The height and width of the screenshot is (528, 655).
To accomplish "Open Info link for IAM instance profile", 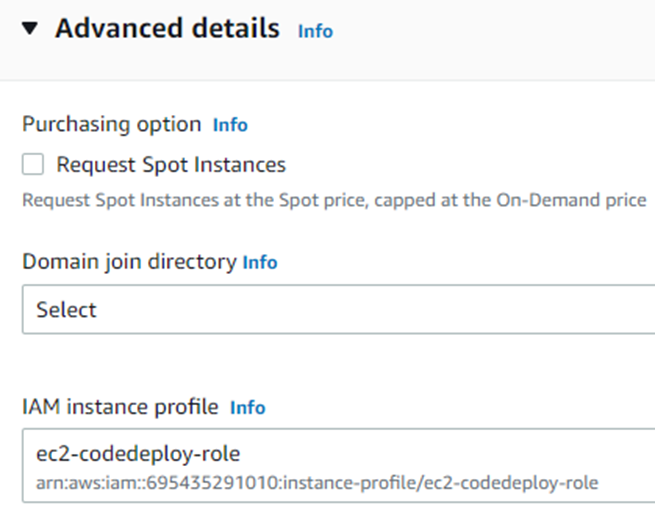I will 248,407.
